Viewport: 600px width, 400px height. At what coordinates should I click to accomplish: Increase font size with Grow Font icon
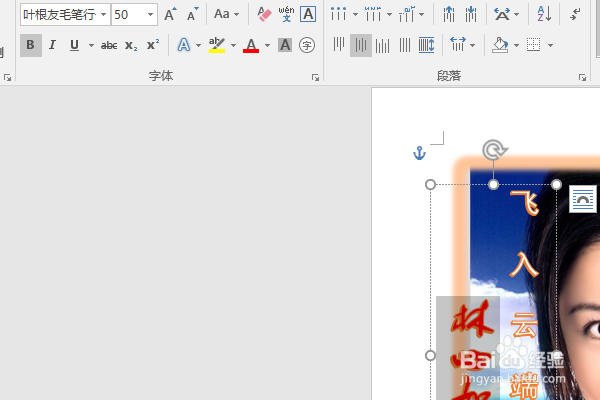170,14
